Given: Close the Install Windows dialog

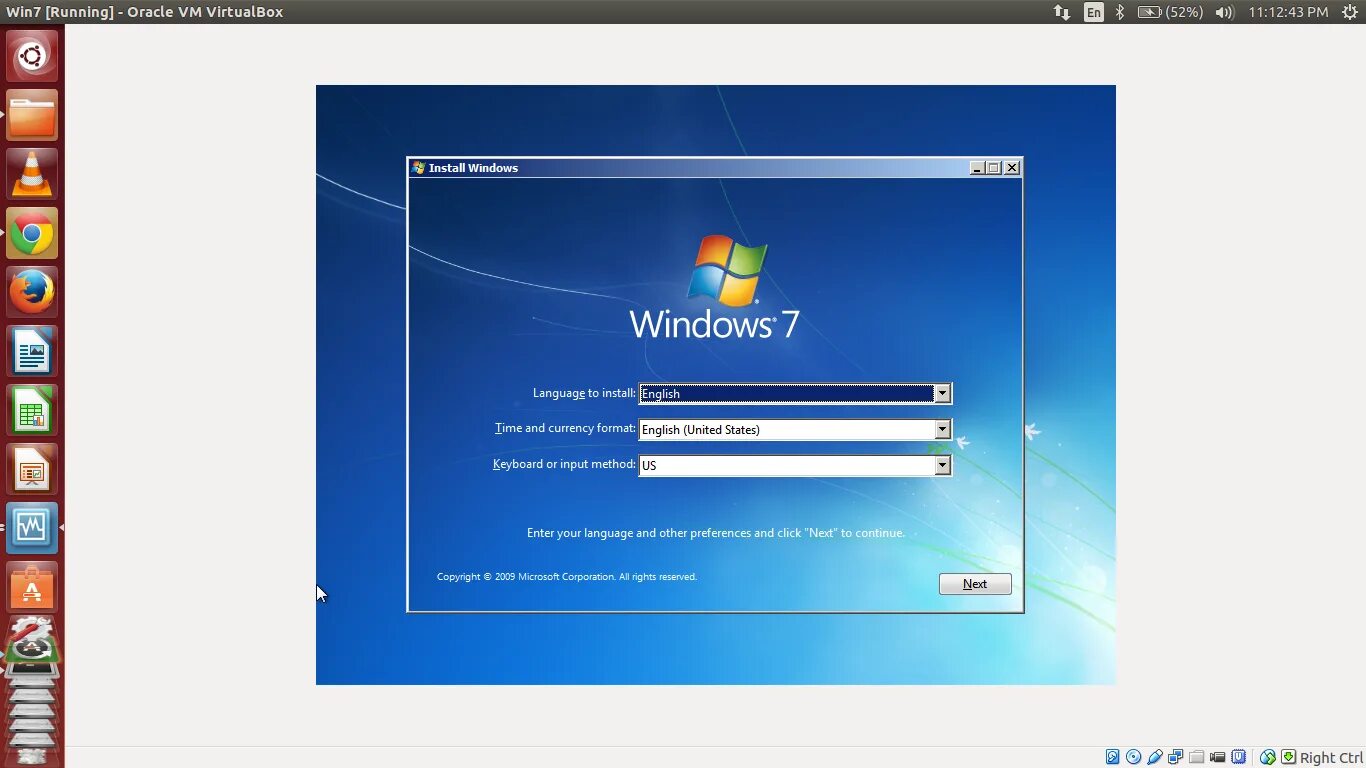Looking at the screenshot, I should click(x=1012, y=168).
